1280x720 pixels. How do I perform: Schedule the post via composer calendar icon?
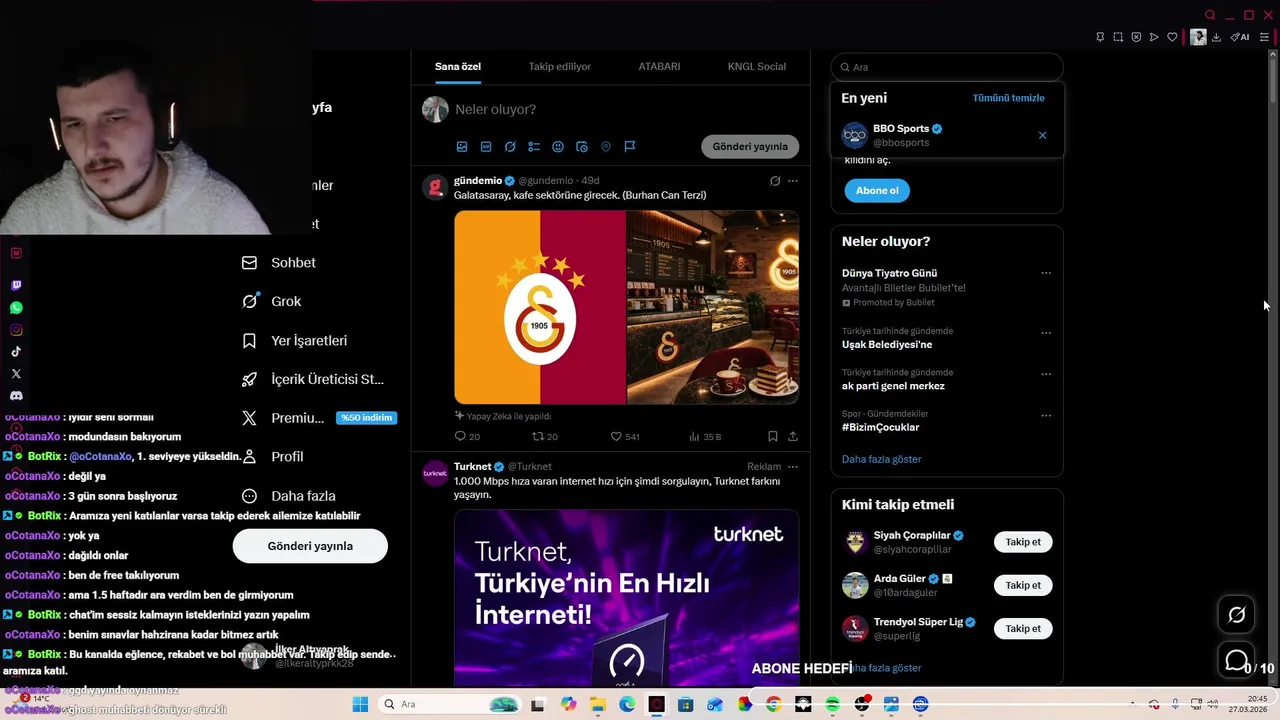(582, 146)
